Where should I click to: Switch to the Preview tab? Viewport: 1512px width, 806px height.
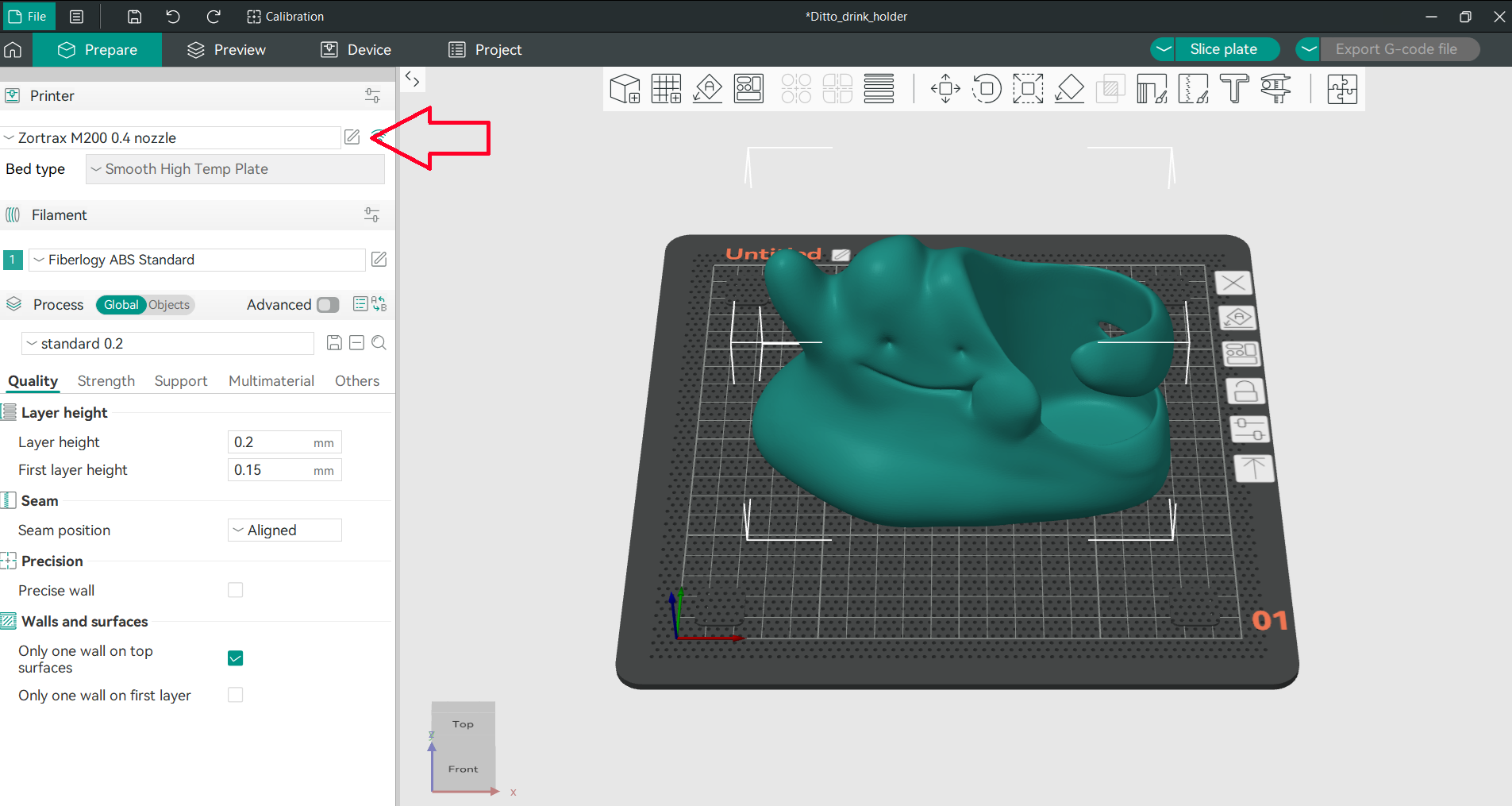(x=227, y=50)
